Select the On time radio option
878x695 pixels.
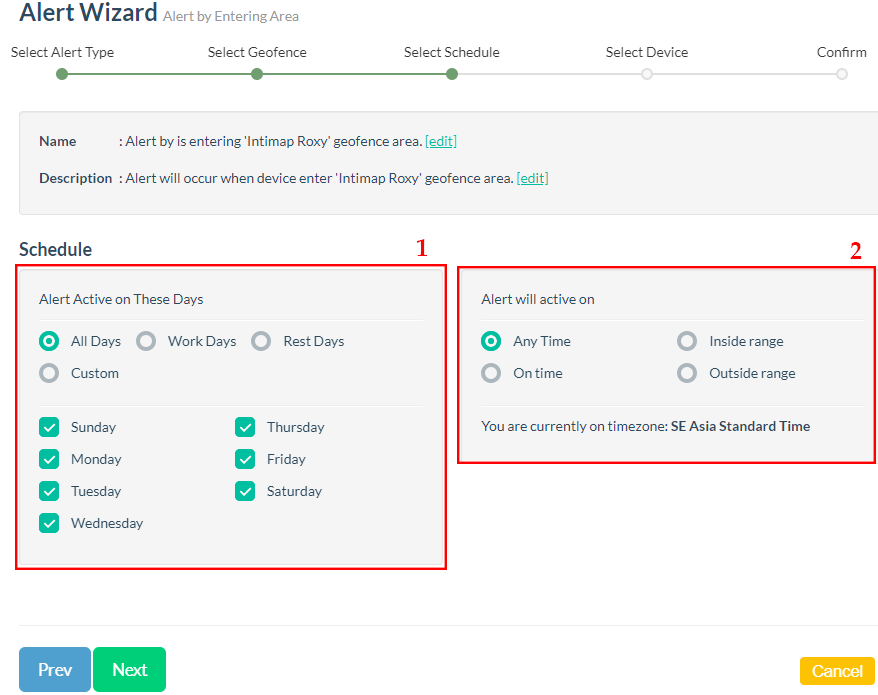pyautogui.click(x=491, y=373)
